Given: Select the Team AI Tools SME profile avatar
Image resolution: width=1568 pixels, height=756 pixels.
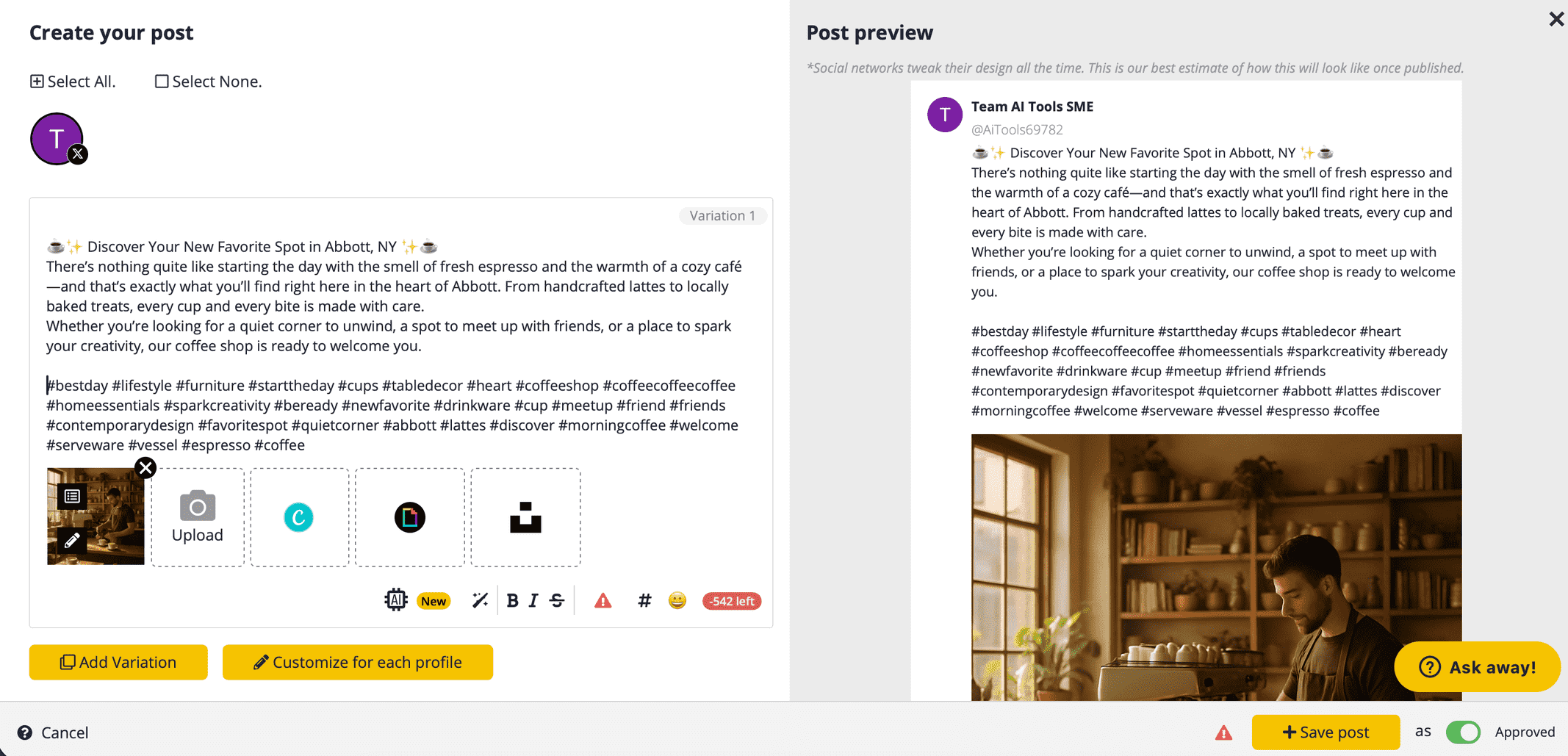Looking at the screenshot, I should coord(57,138).
